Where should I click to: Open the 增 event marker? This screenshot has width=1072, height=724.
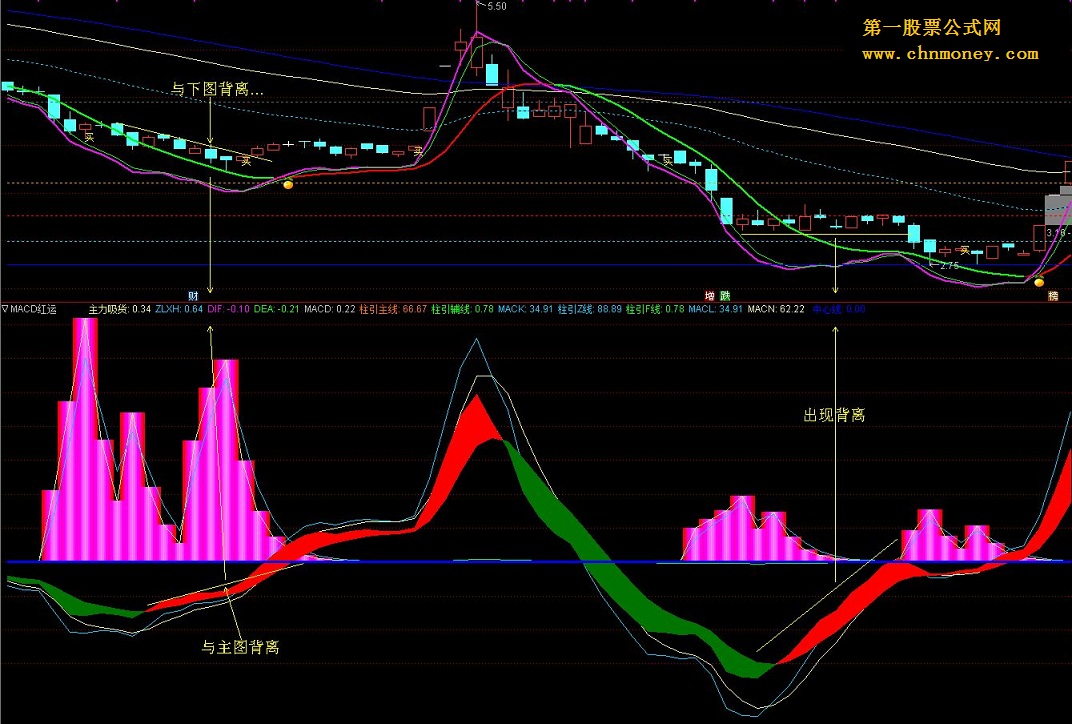(710, 296)
